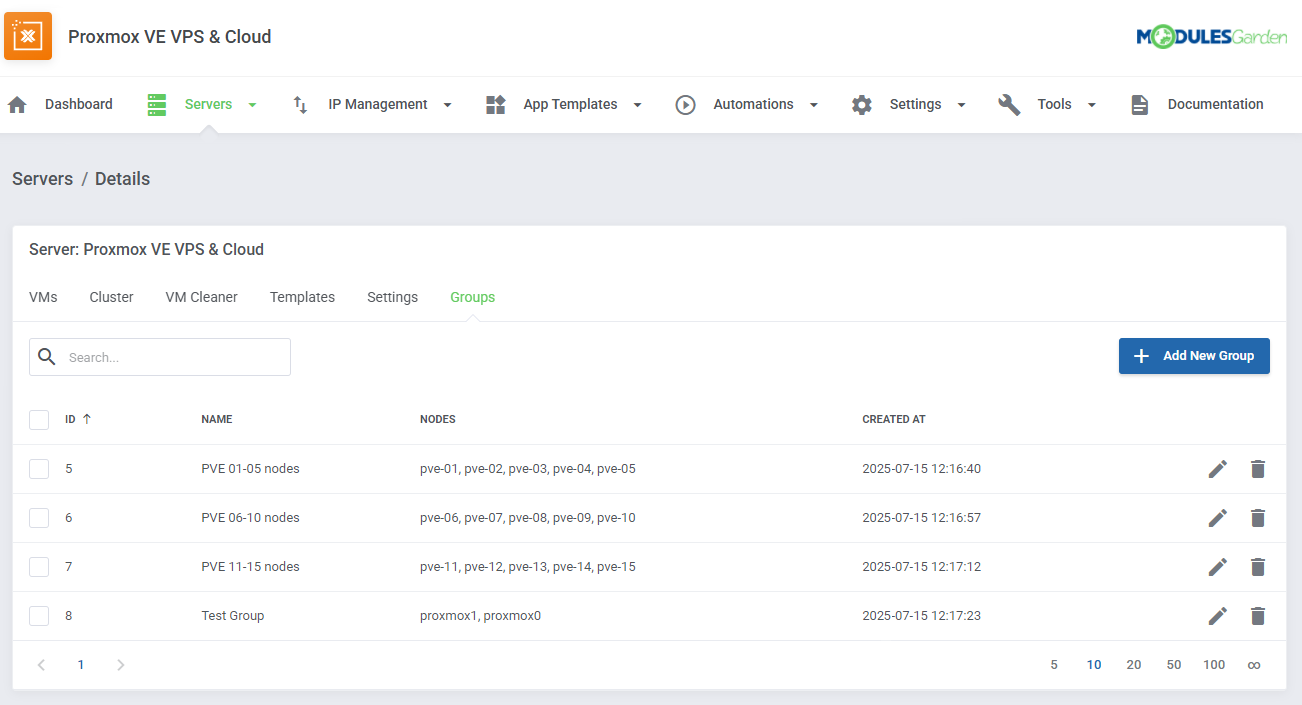Show 20 entries per page
1302x705 pixels.
(x=1134, y=665)
